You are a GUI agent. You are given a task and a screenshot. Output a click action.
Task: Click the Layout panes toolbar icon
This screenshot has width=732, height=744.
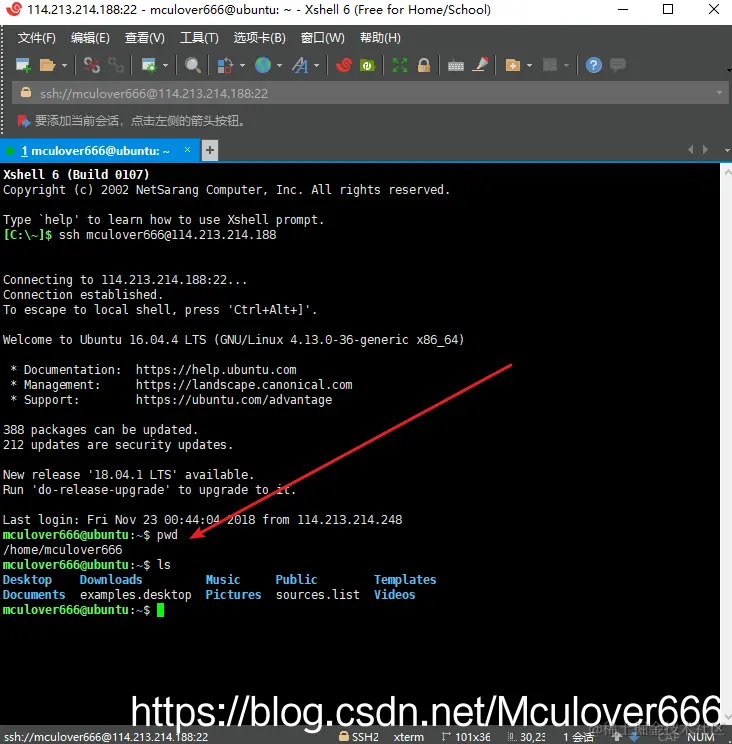click(550, 65)
